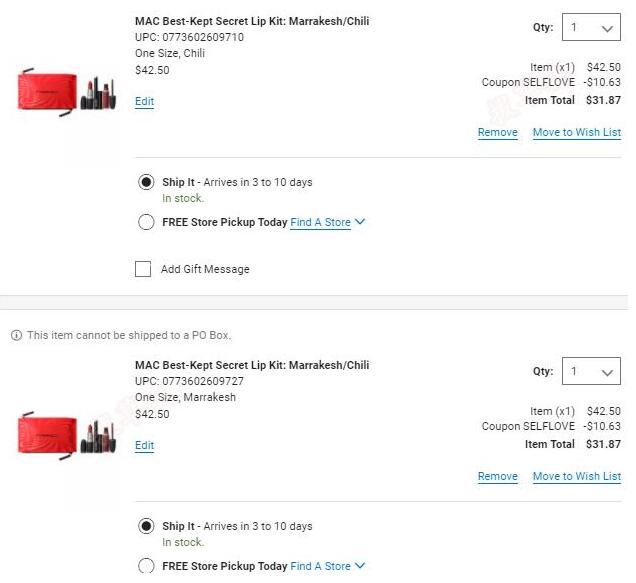Remove the Marrakesh lip kit from the bag
This screenshot has height=583, width=636.
tap(498, 476)
